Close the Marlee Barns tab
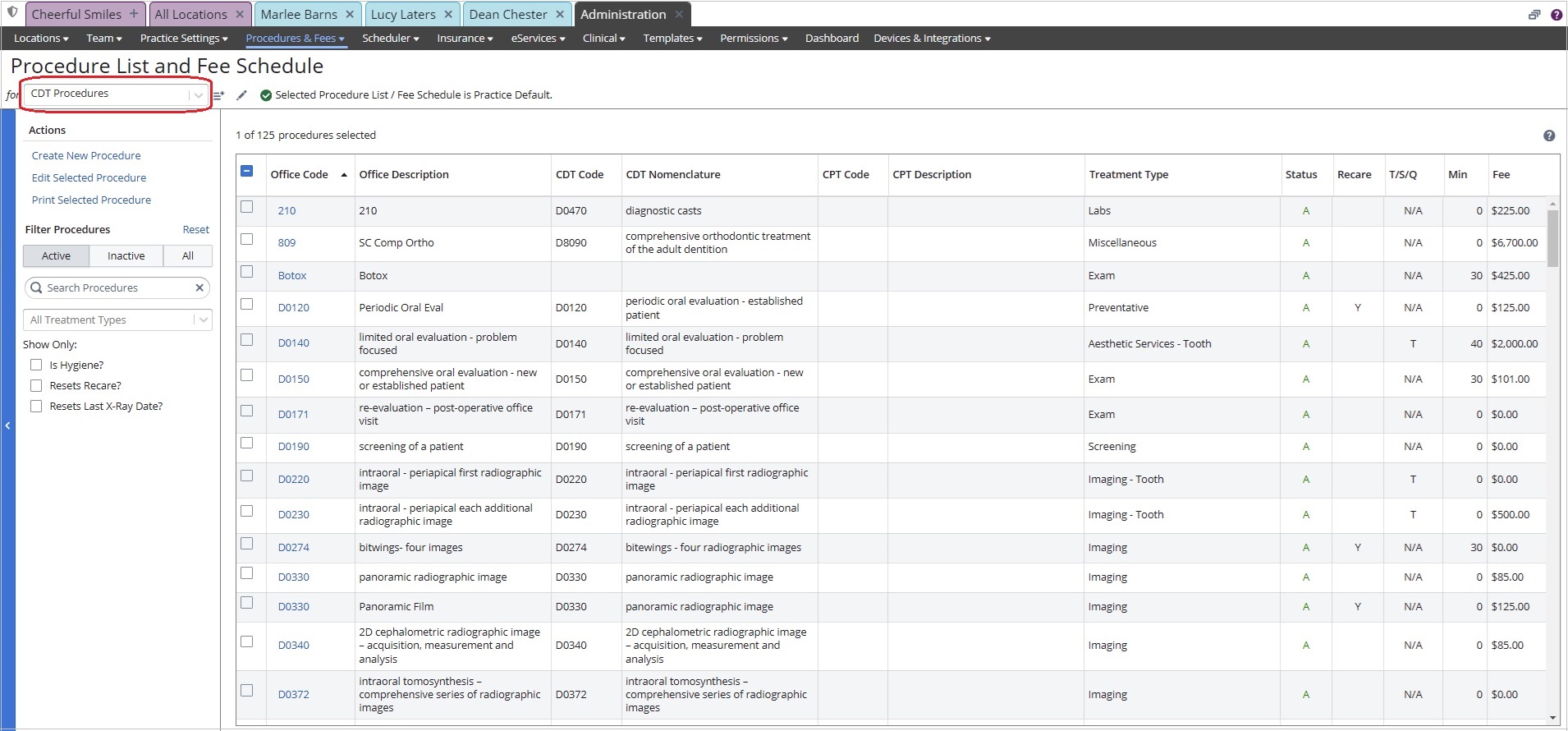This screenshot has height=731, width=1568. click(x=350, y=14)
